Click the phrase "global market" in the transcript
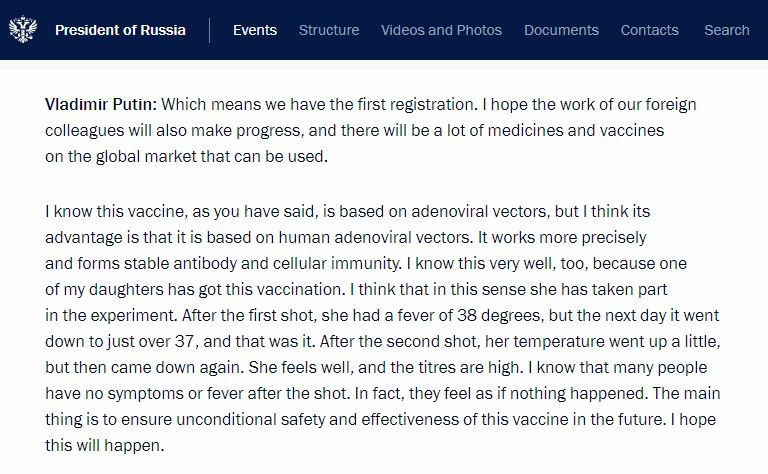 [x=142, y=157]
